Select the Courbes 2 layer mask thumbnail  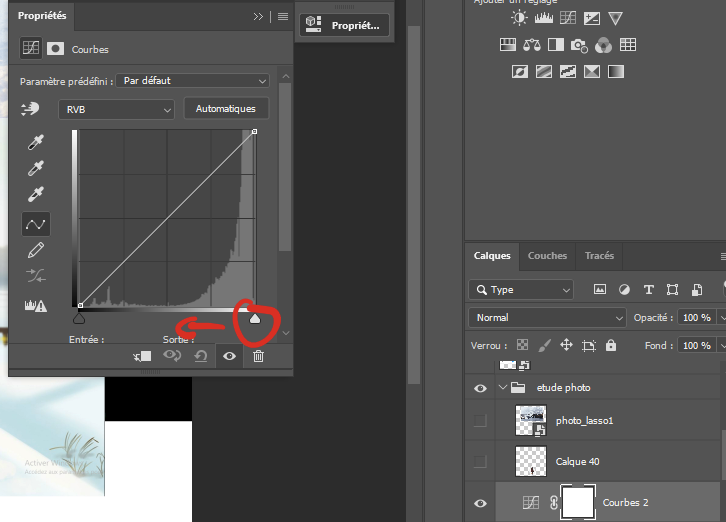[x=577, y=503]
